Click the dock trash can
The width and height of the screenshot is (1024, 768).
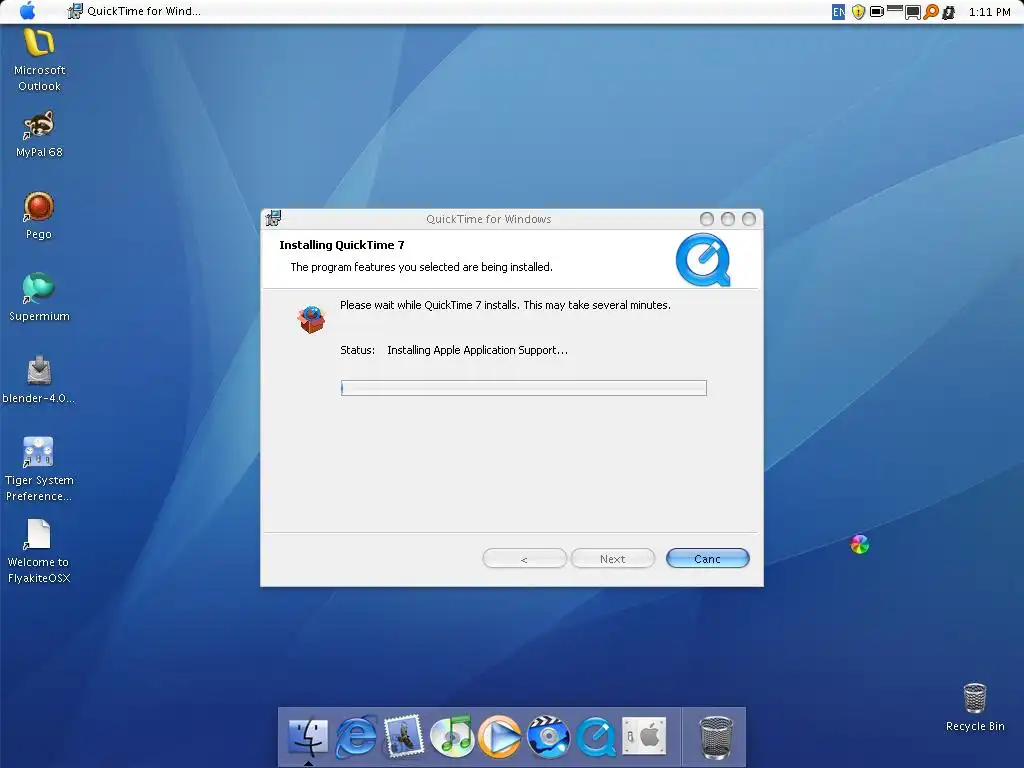[716, 738]
